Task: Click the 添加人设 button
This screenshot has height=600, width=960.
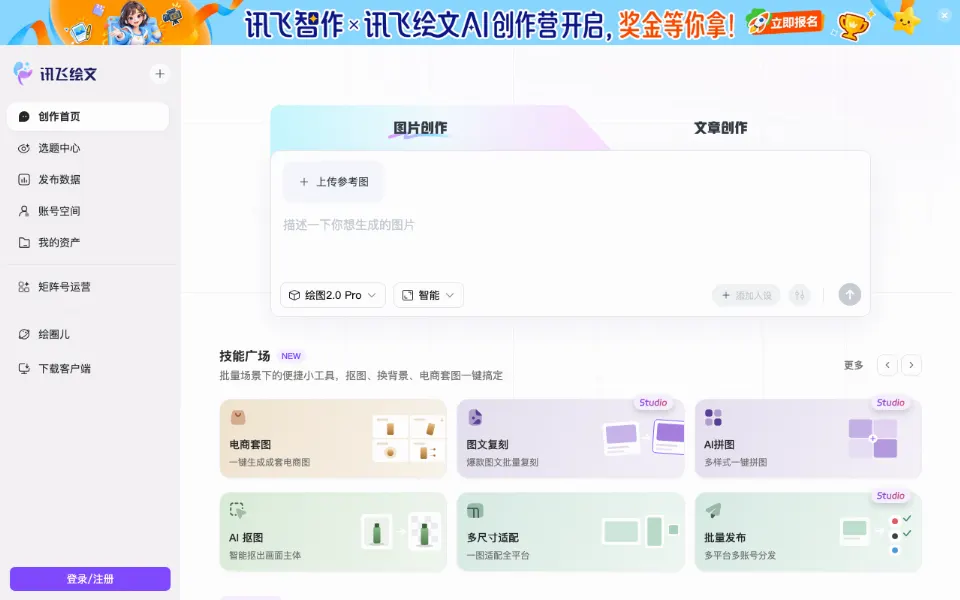Action: [746, 295]
